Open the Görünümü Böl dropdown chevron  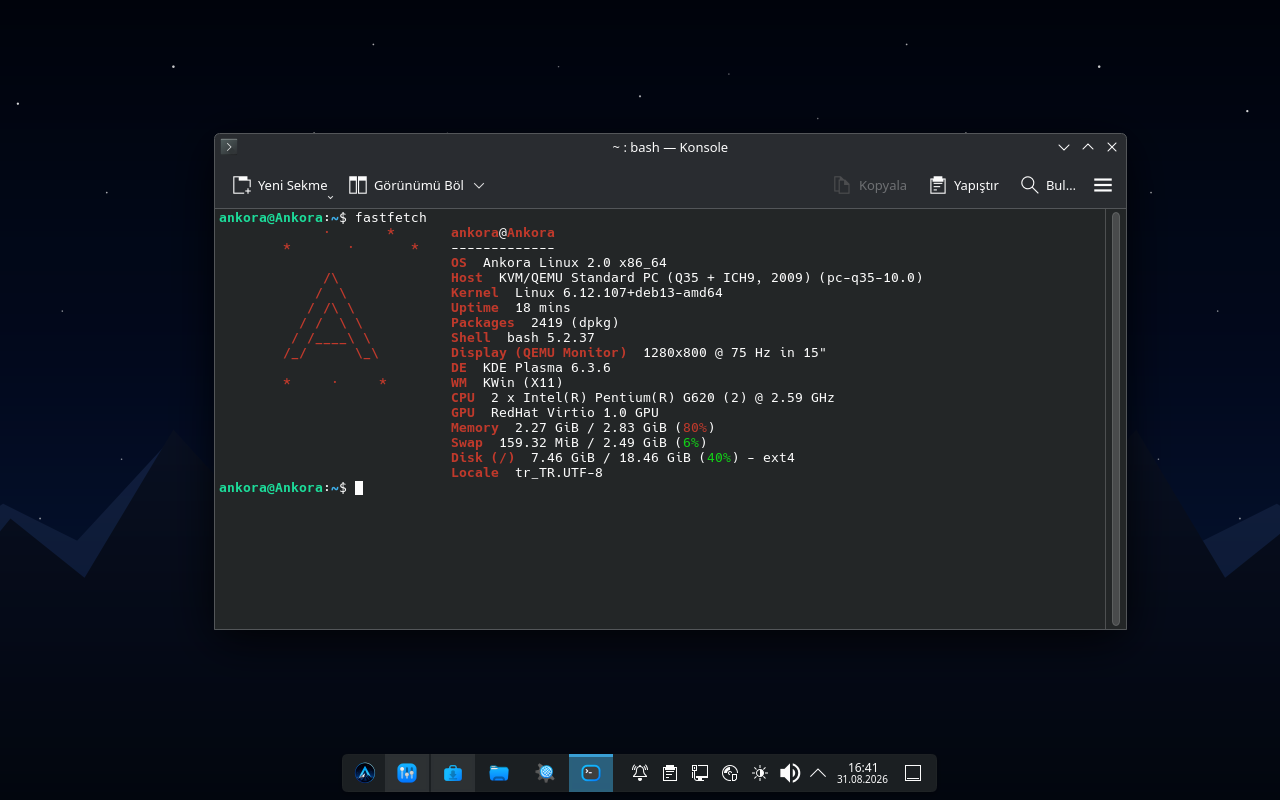click(x=479, y=185)
